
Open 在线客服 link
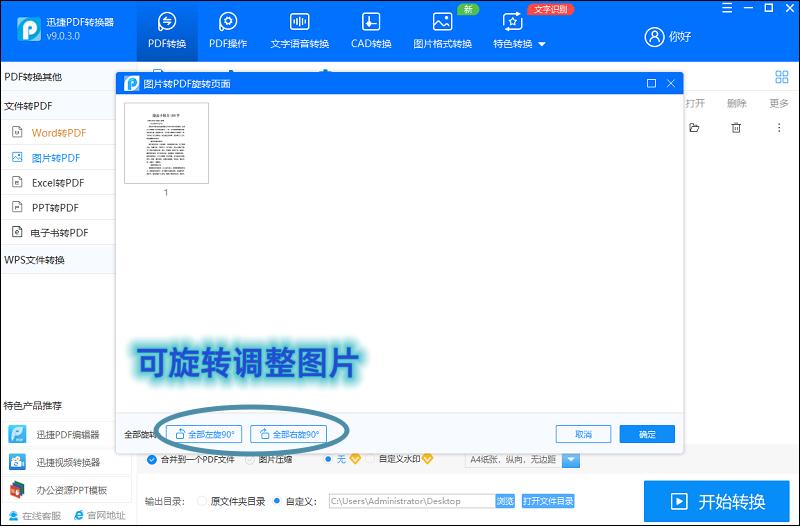pos(35,516)
